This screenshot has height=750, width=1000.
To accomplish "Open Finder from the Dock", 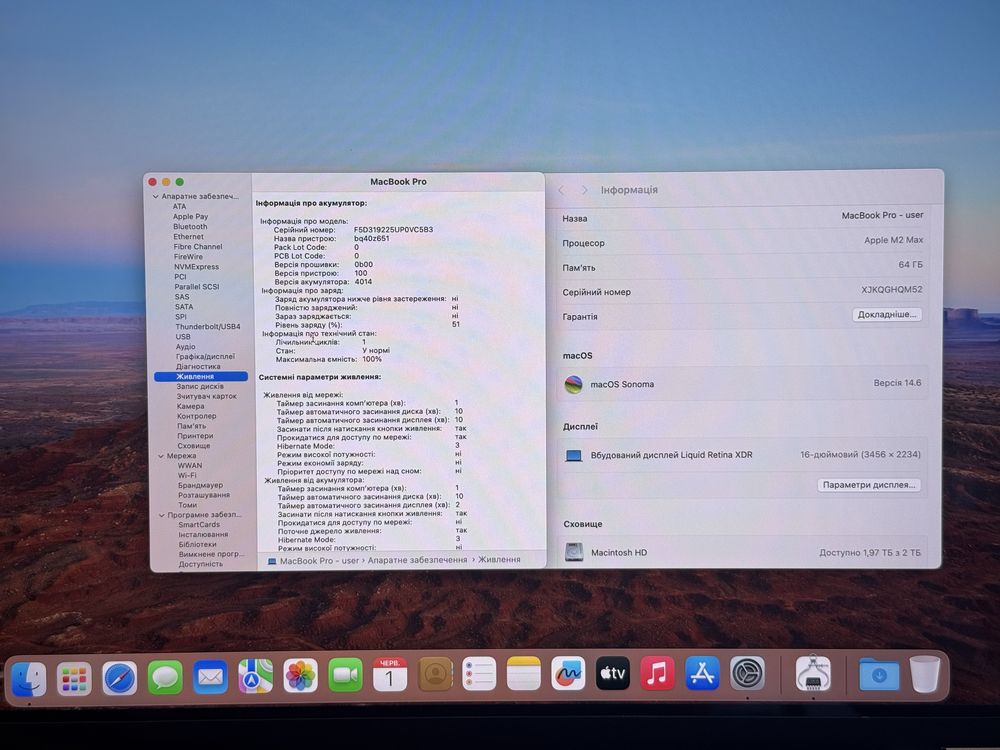I will [29, 678].
